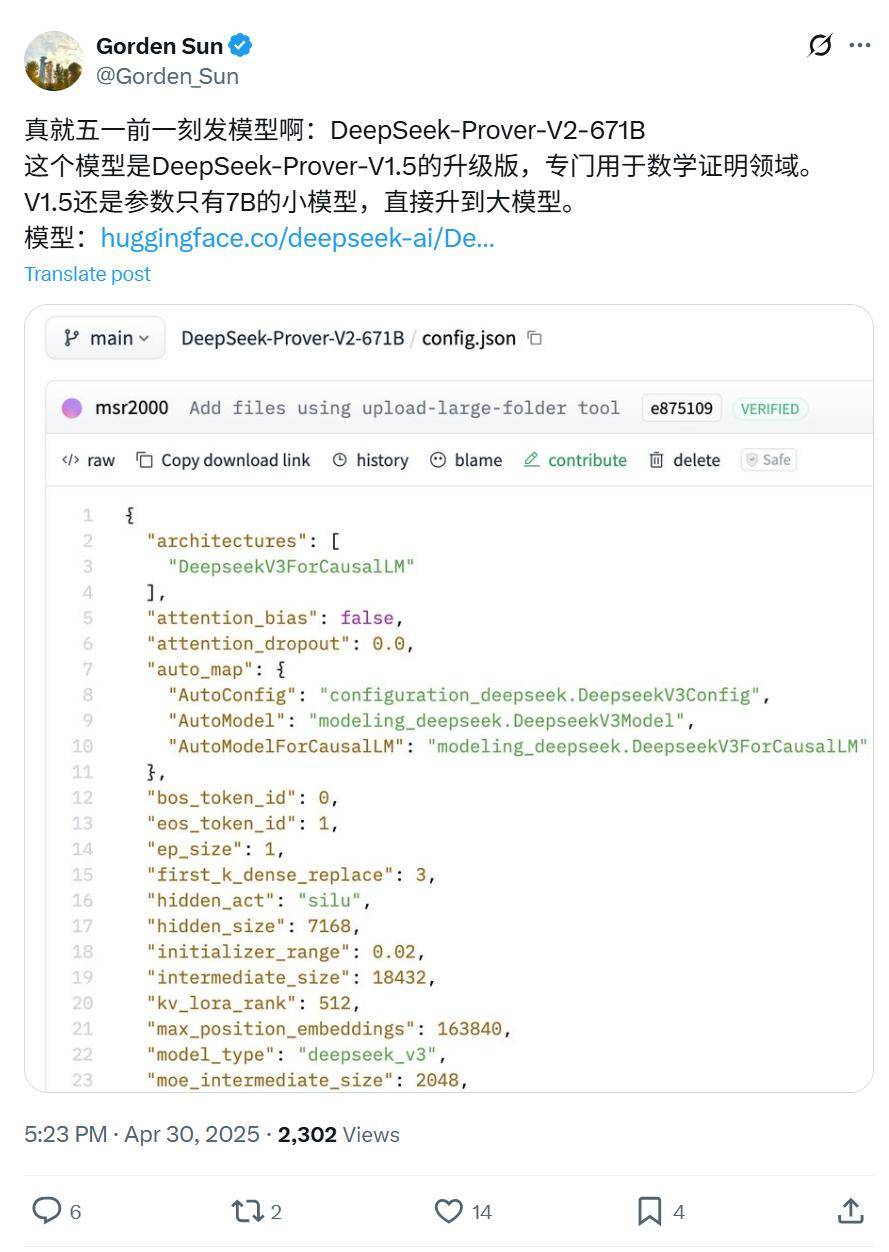Click the Grok slash icon near top right

(x=820, y=46)
